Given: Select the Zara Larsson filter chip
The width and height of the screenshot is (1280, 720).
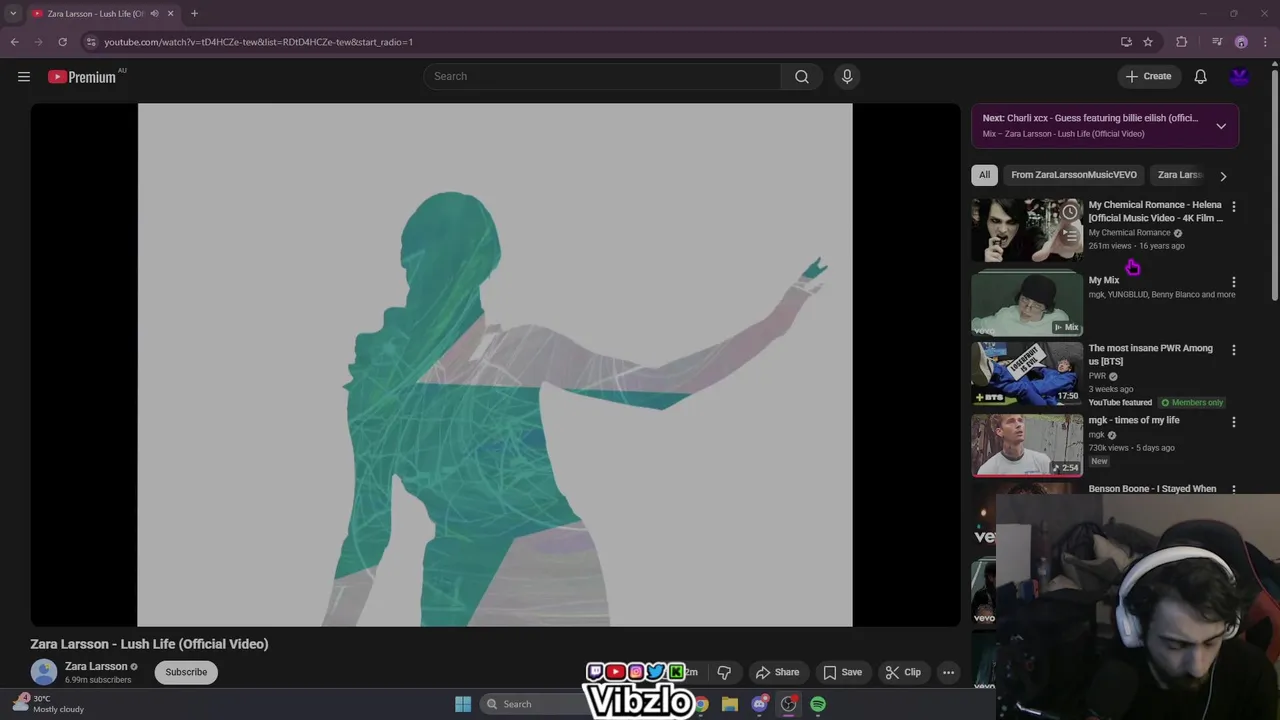Looking at the screenshot, I should (x=1179, y=175).
